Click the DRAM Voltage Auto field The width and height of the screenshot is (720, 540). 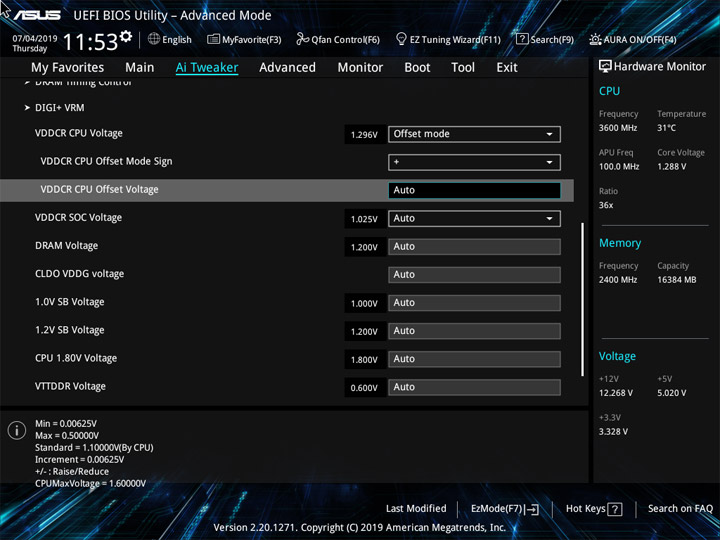click(474, 247)
